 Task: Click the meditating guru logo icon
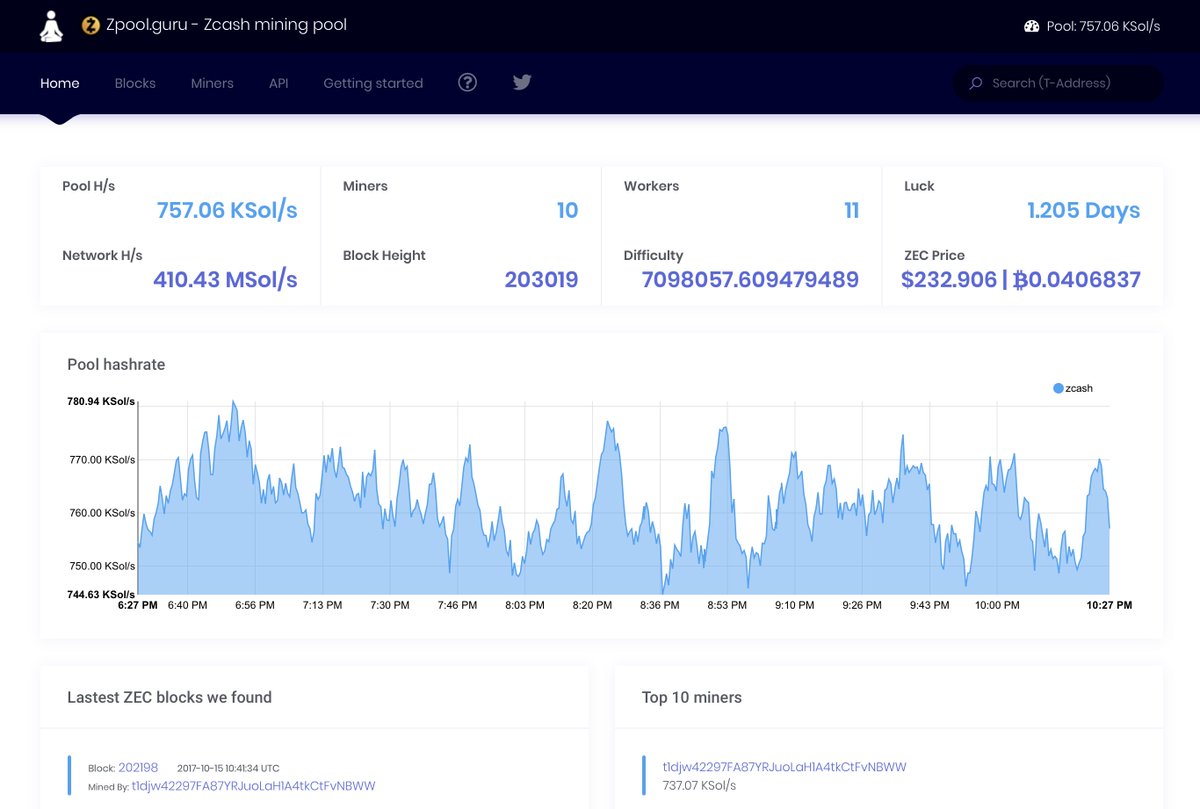click(x=51, y=26)
